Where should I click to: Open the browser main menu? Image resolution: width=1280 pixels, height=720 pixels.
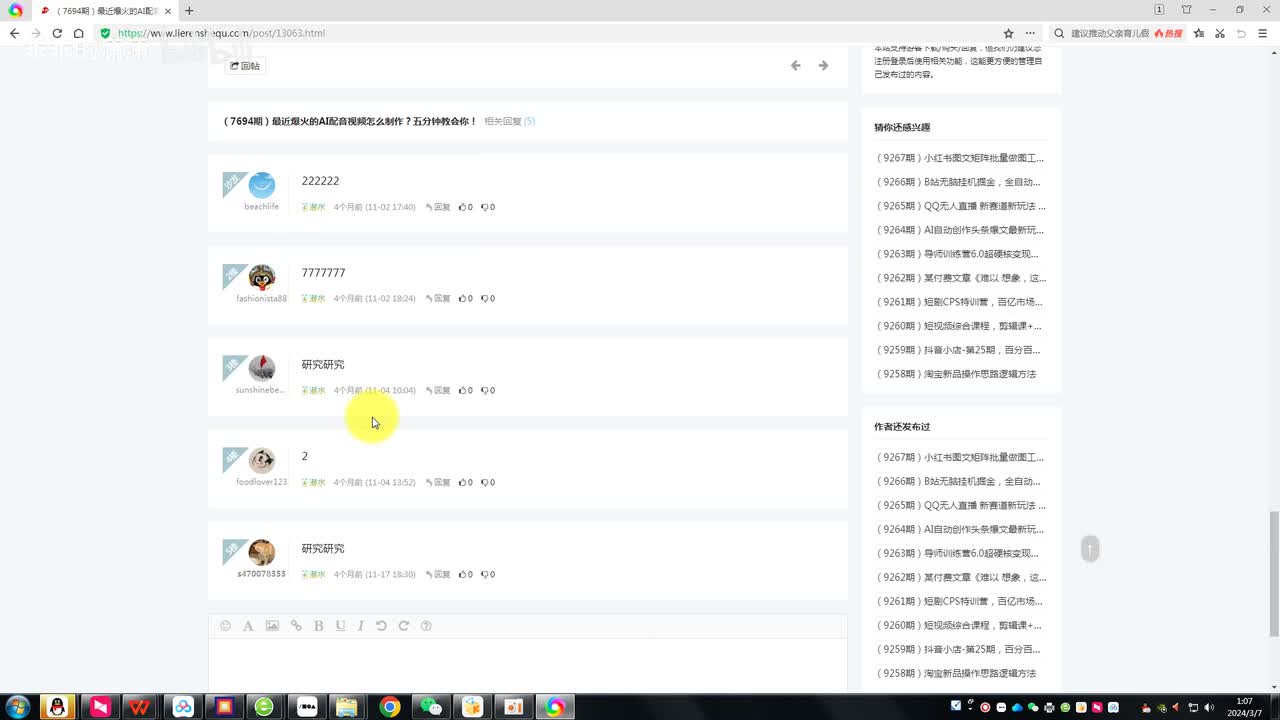1264,33
